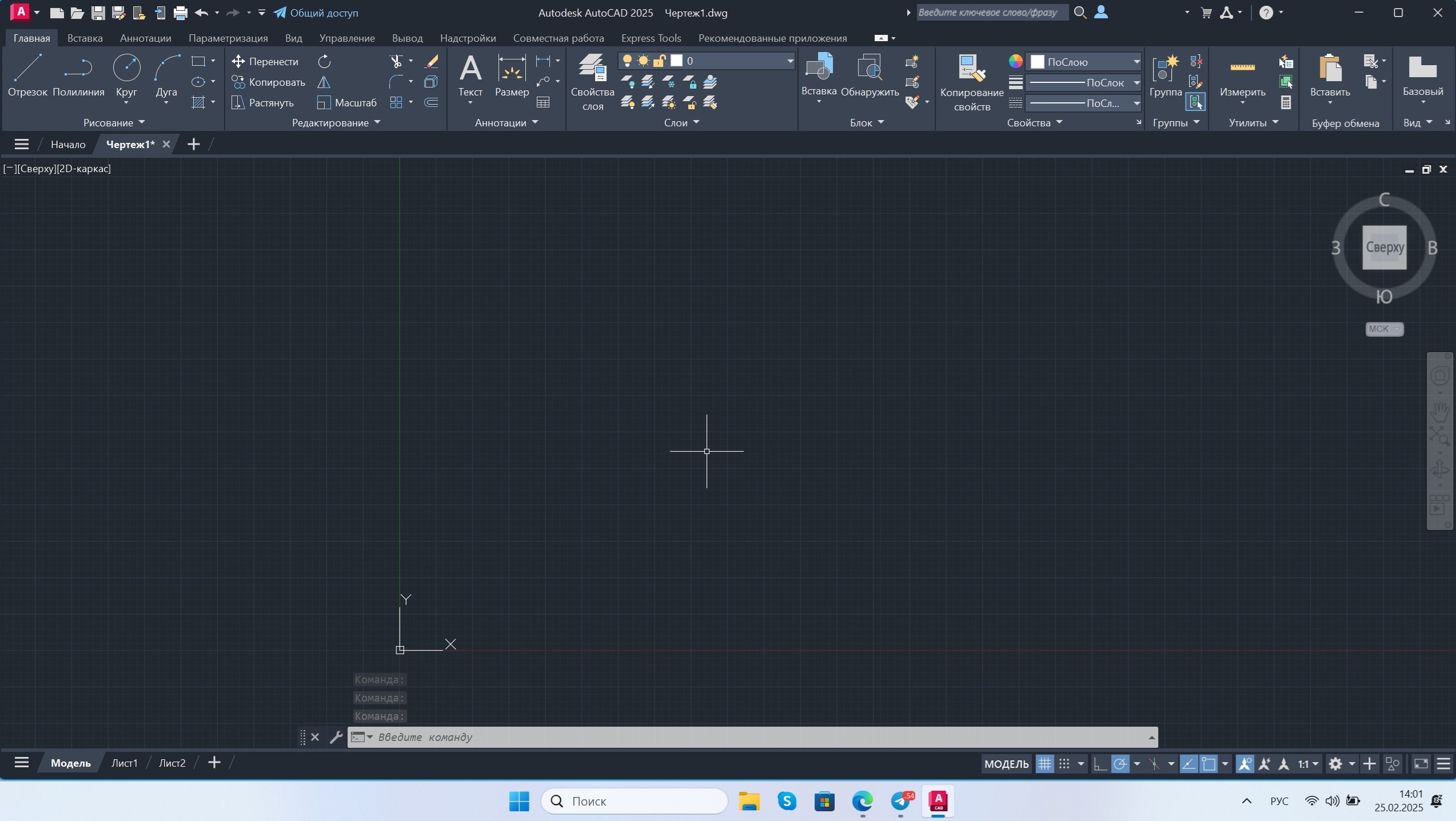Select the Дуга arc tool
The width and height of the screenshot is (1456, 821).
pyautogui.click(x=166, y=77)
